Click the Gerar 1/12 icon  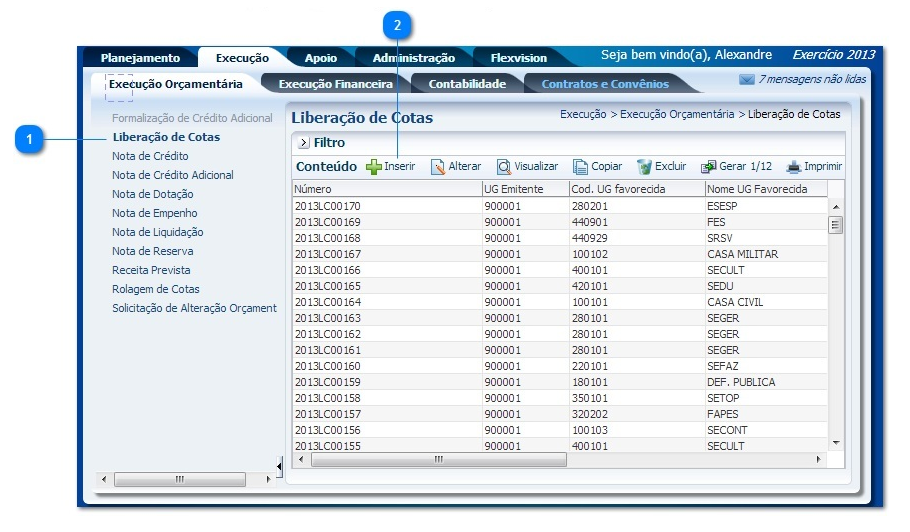click(x=708, y=167)
